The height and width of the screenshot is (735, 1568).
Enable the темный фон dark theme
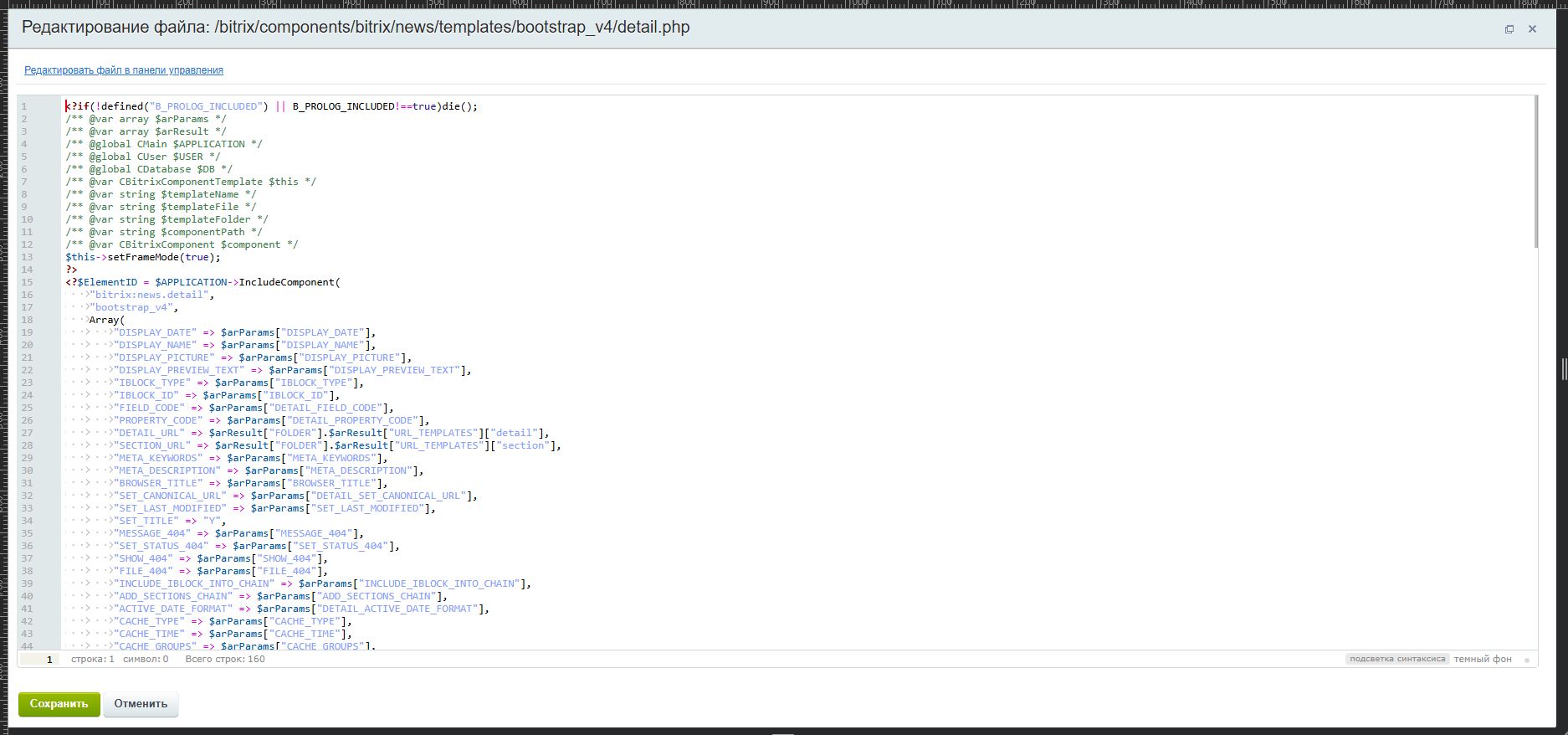click(1482, 659)
